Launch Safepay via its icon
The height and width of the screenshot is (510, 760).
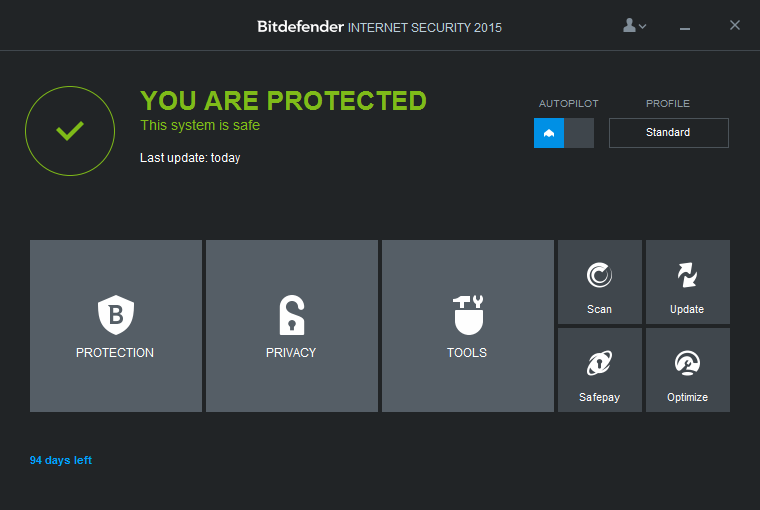[599, 363]
